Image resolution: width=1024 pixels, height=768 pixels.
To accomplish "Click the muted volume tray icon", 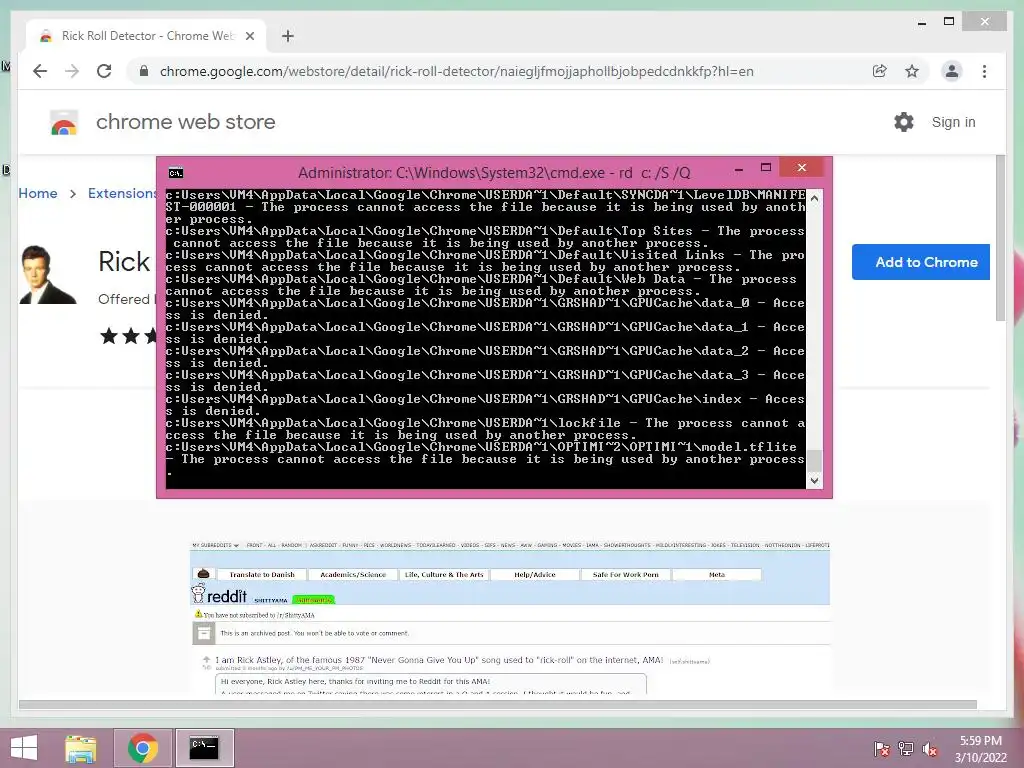I will coord(929,749).
